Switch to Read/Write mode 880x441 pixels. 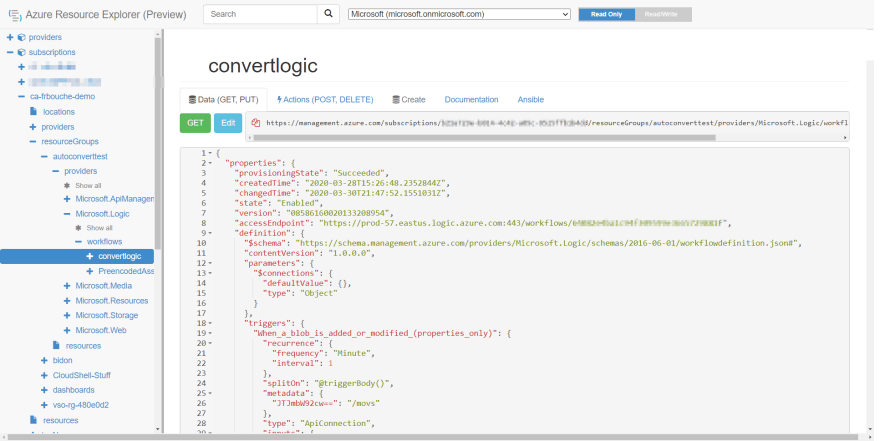click(x=663, y=15)
